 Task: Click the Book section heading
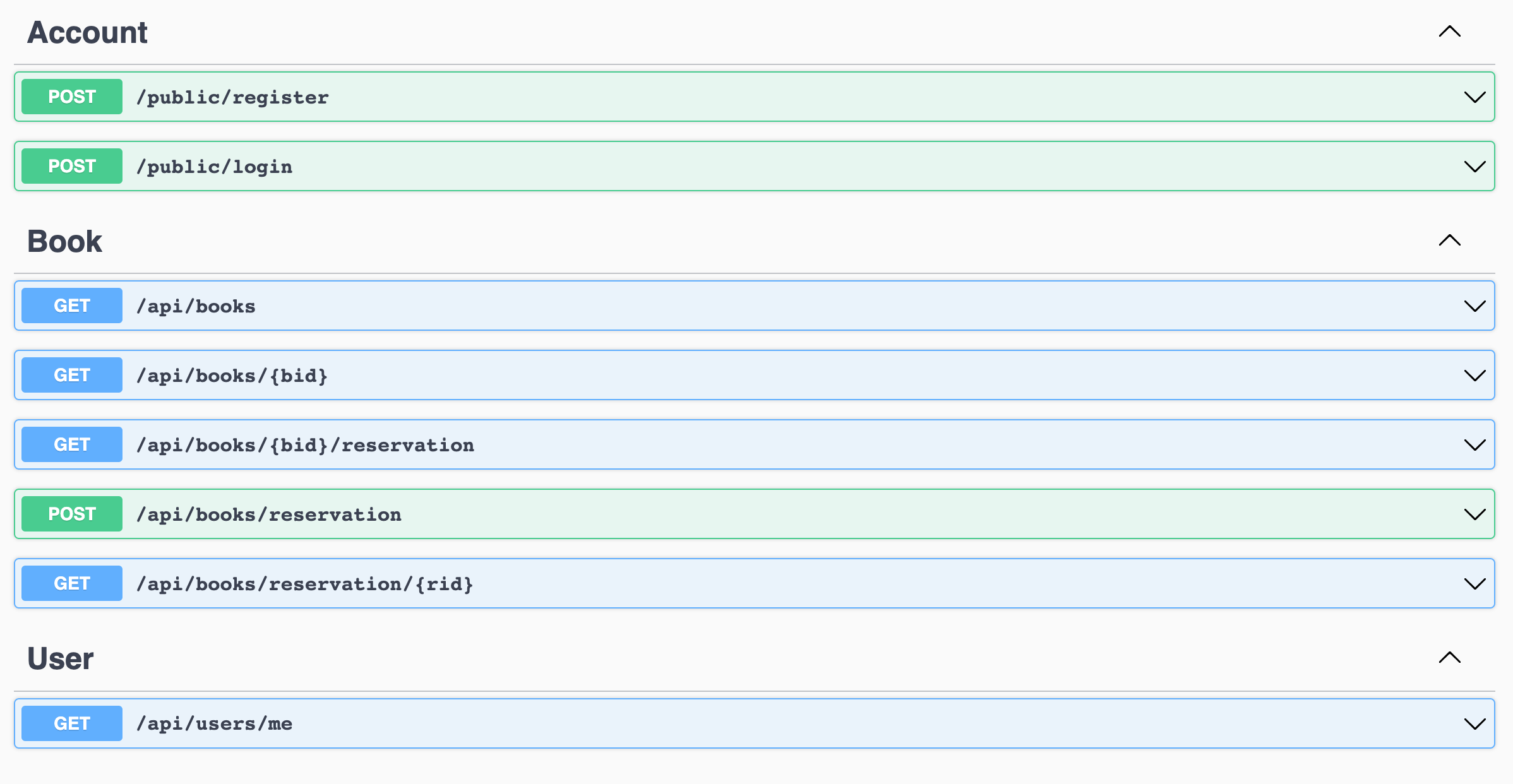(x=64, y=241)
